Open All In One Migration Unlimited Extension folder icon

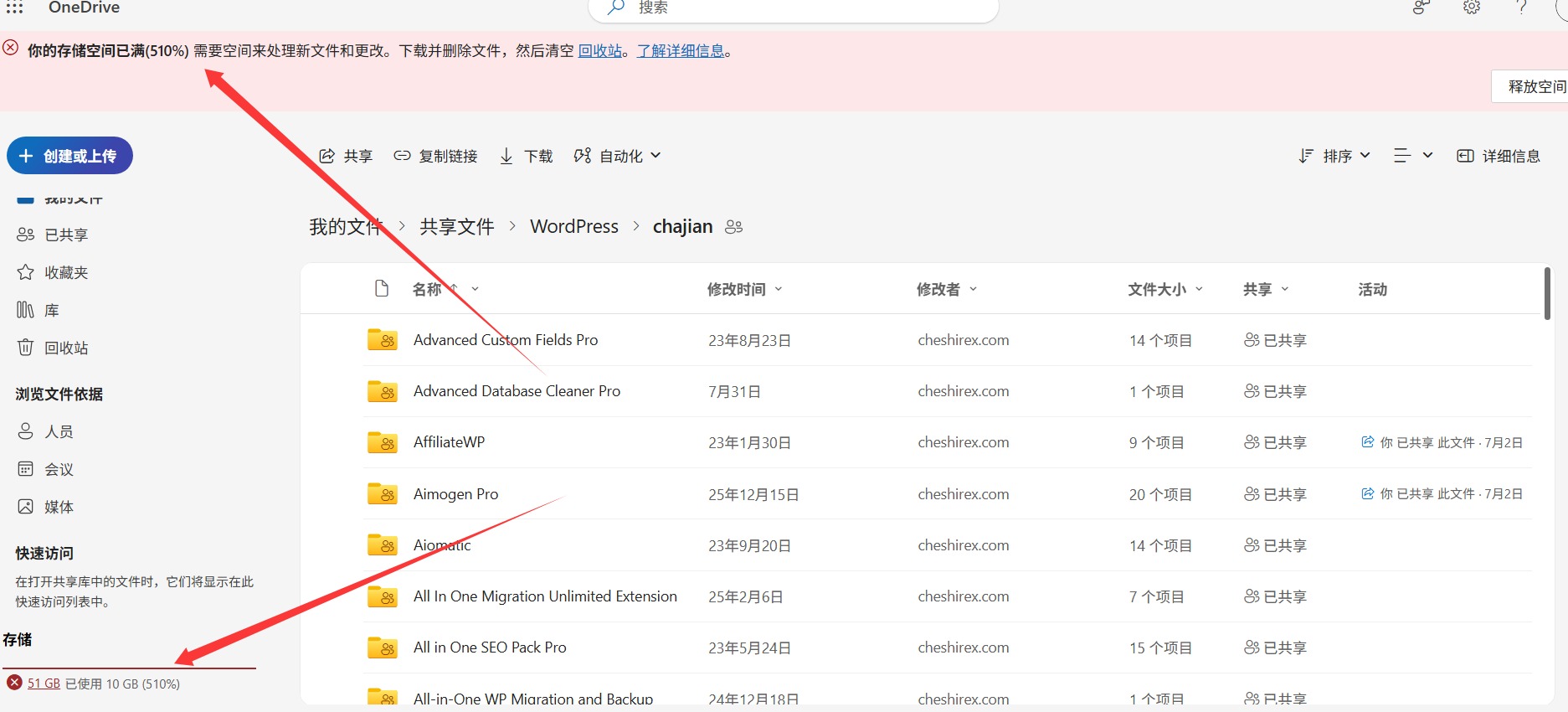tap(383, 596)
